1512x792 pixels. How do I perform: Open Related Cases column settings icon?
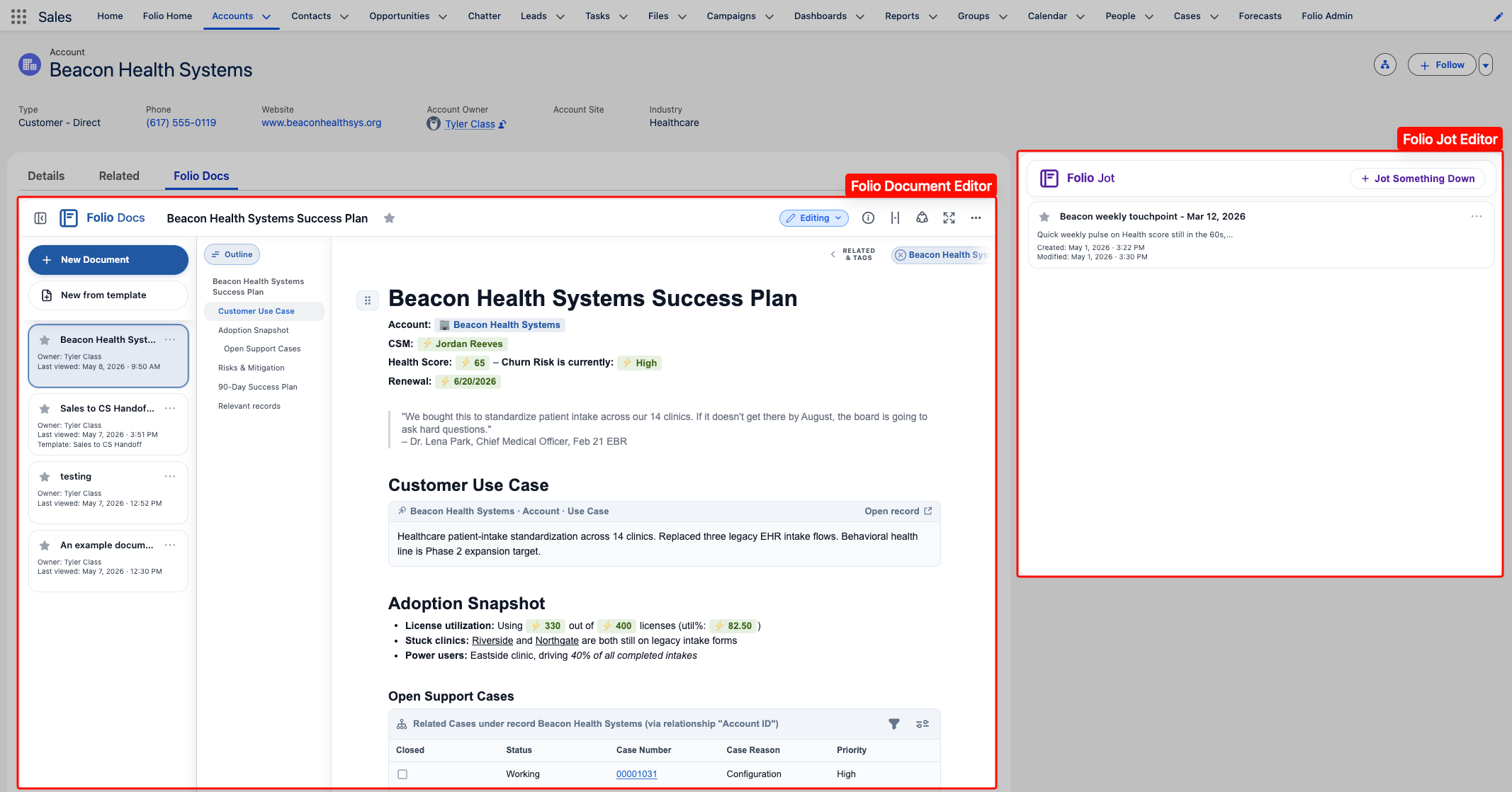tap(922, 724)
